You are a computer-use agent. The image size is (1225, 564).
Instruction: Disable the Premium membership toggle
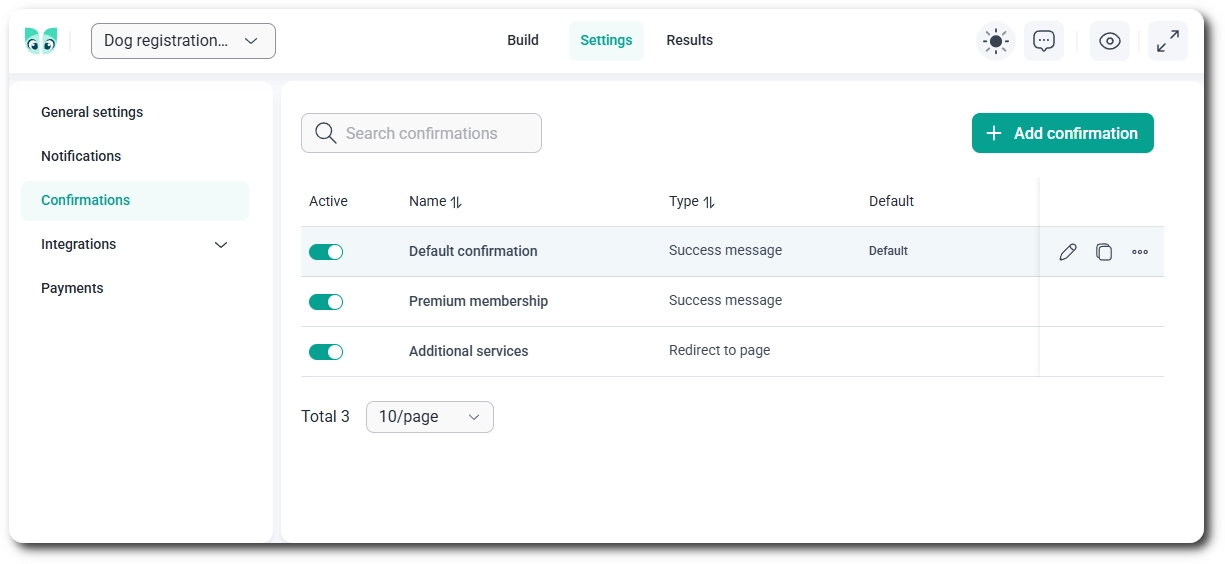(x=326, y=302)
